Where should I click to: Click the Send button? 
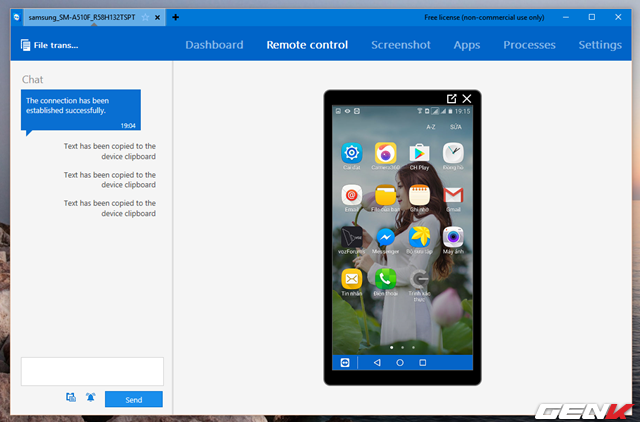point(133,399)
